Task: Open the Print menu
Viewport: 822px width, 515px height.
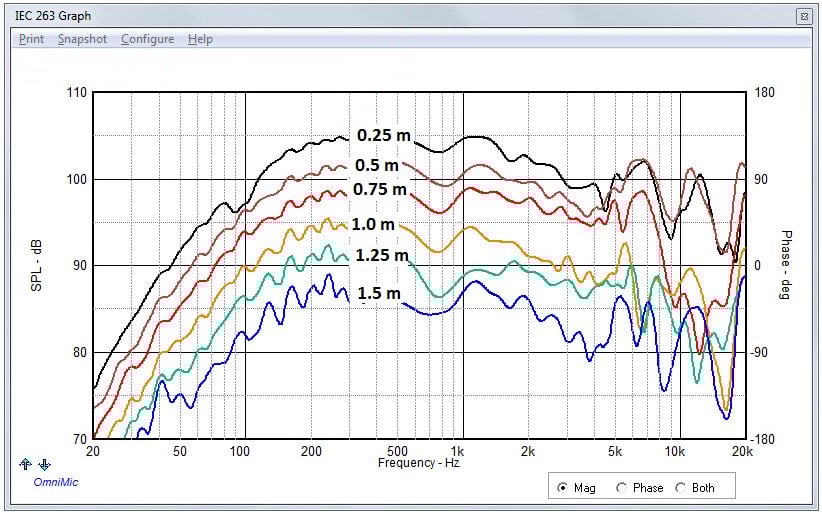Action: tap(31, 39)
